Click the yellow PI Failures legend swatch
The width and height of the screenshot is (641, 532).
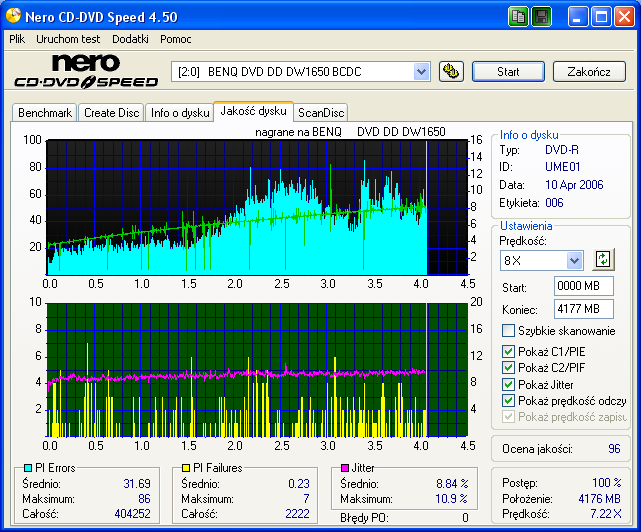(186, 468)
